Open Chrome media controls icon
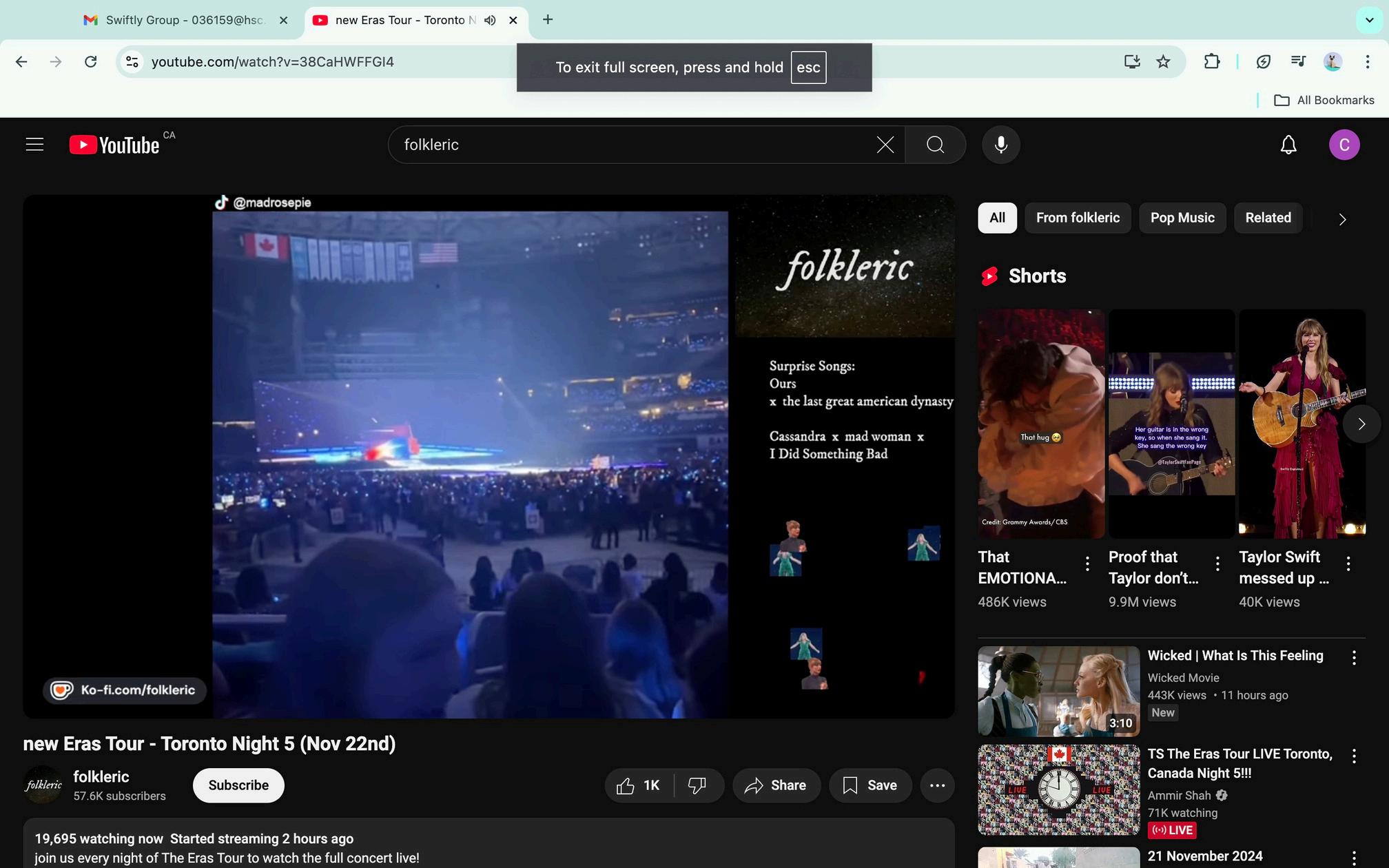 coord(1298,62)
